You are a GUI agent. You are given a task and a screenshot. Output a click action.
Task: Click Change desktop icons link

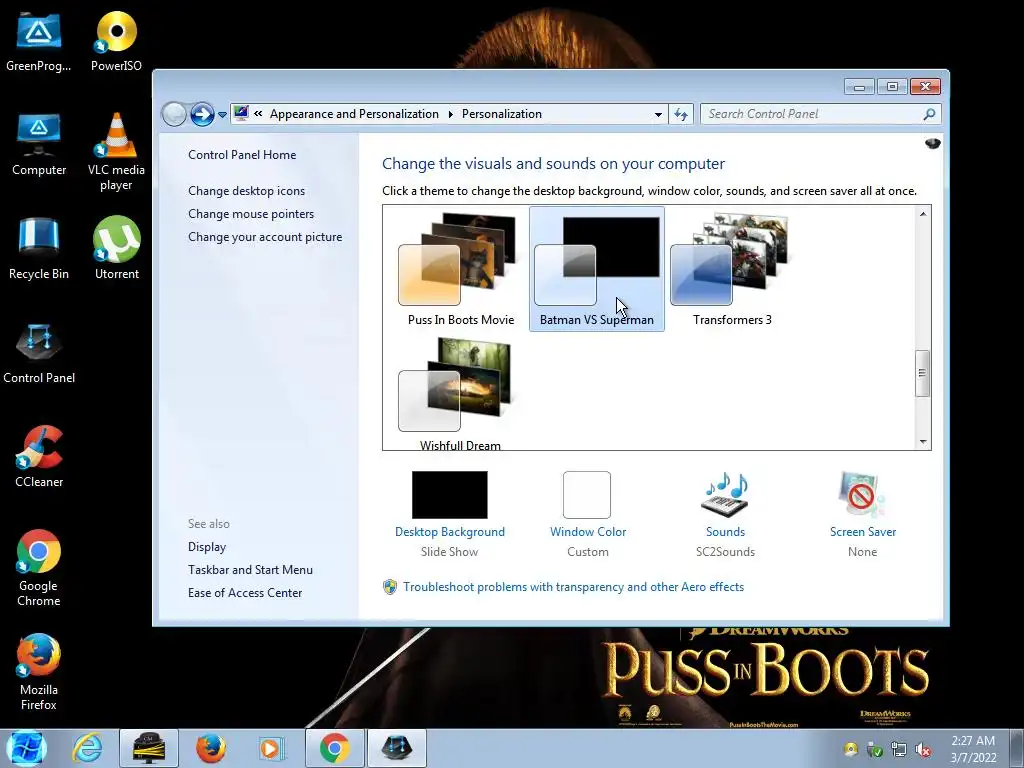[x=246, y=191]
